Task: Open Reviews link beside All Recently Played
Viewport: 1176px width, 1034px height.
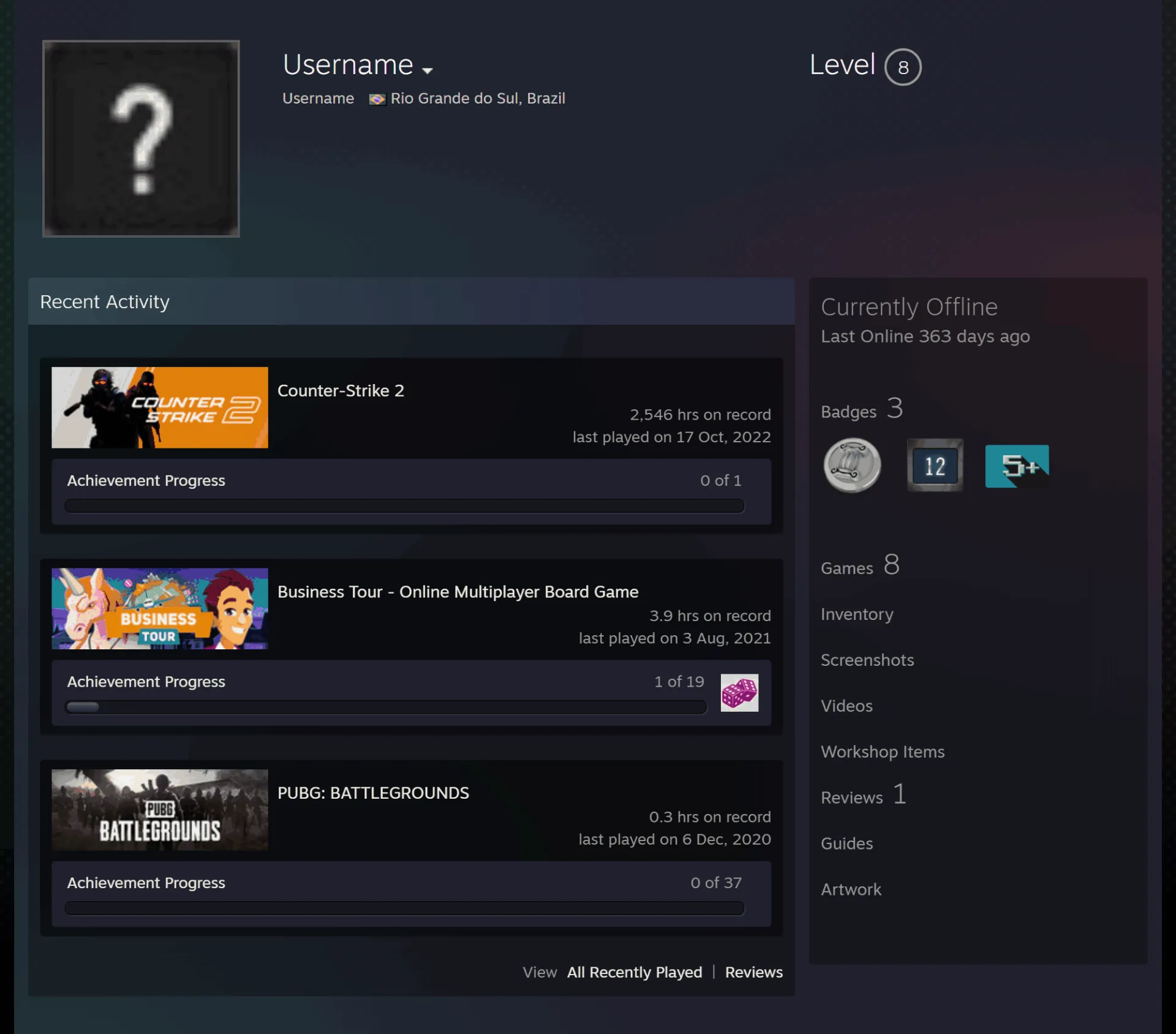Action: pyautogui.click(x=754, y=972)
